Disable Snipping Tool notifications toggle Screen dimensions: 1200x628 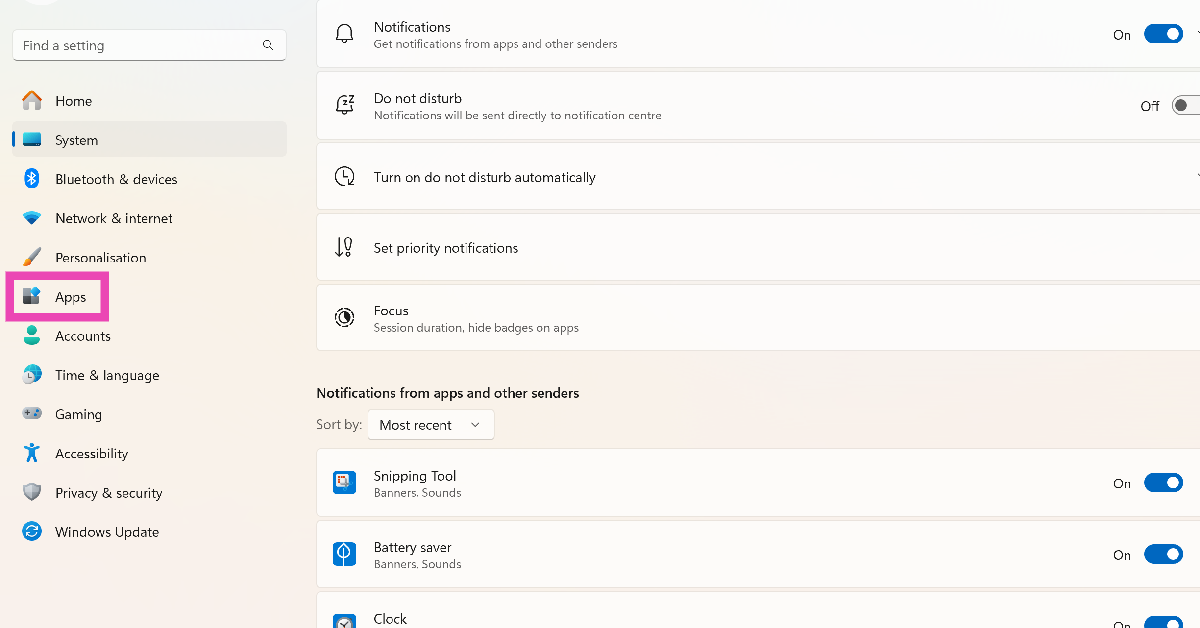(x=1163, y=483)
